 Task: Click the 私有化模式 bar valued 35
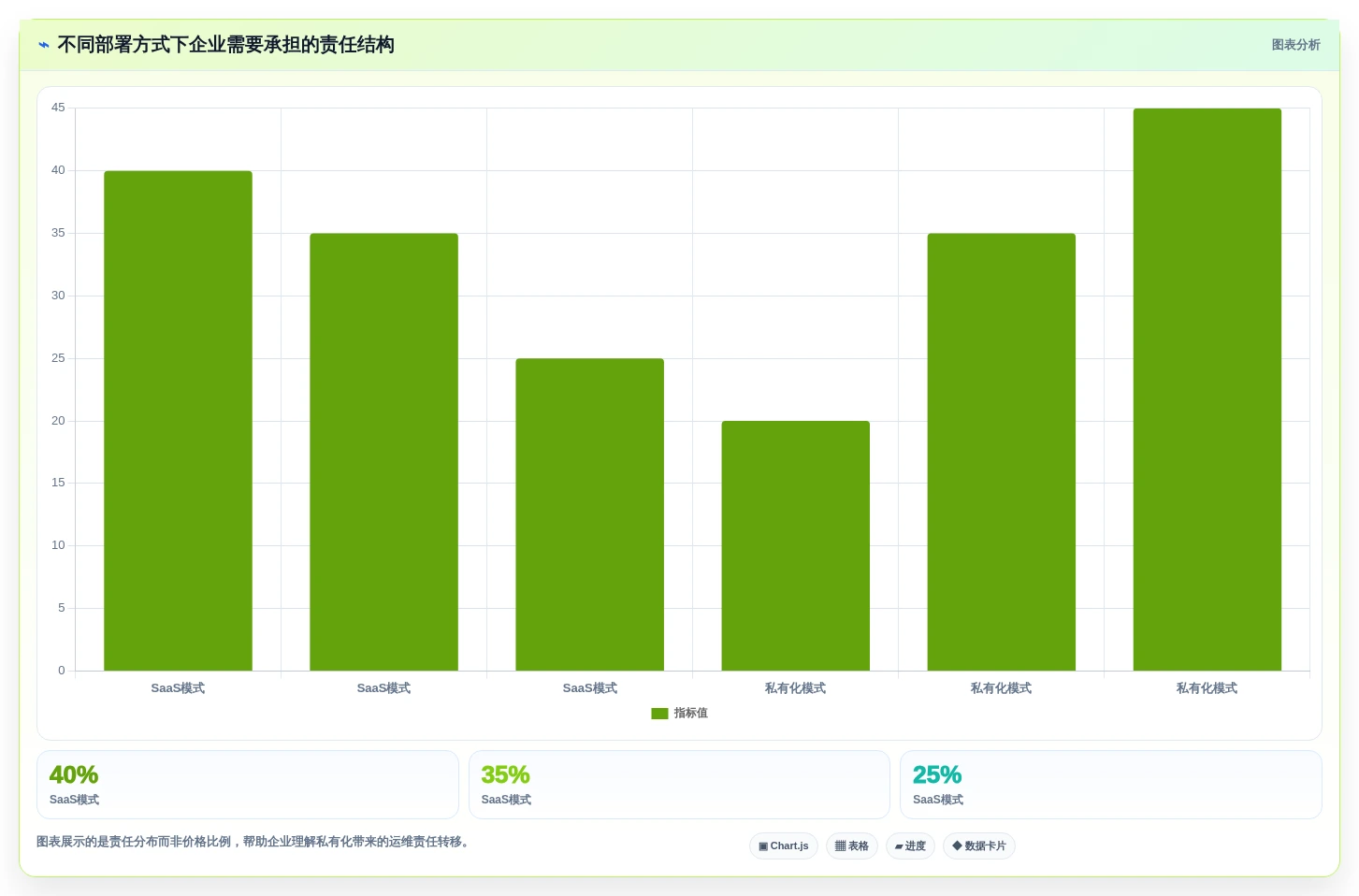click(x=1002, y=452)
